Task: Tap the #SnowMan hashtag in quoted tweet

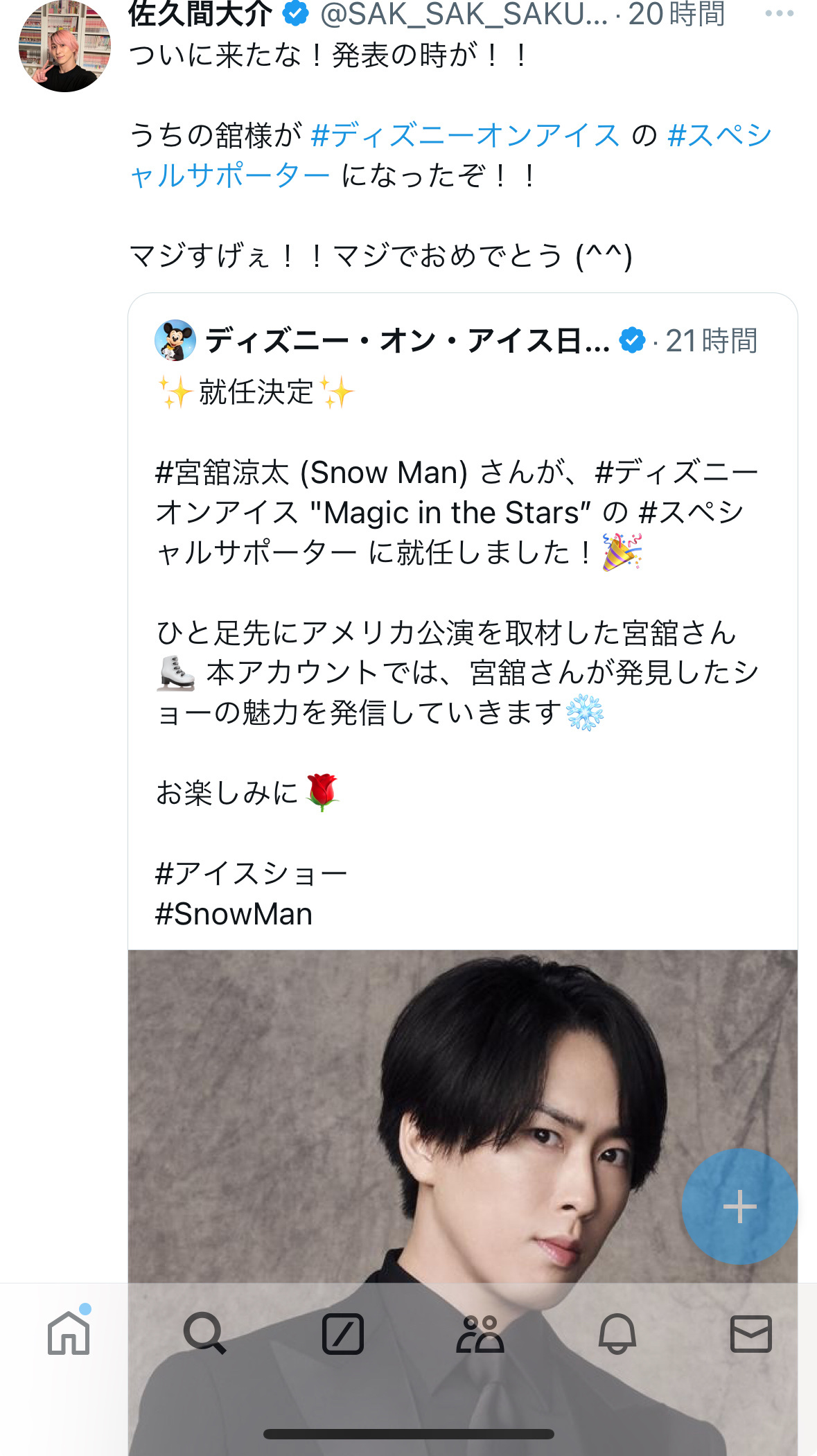Action: [234, 914]
